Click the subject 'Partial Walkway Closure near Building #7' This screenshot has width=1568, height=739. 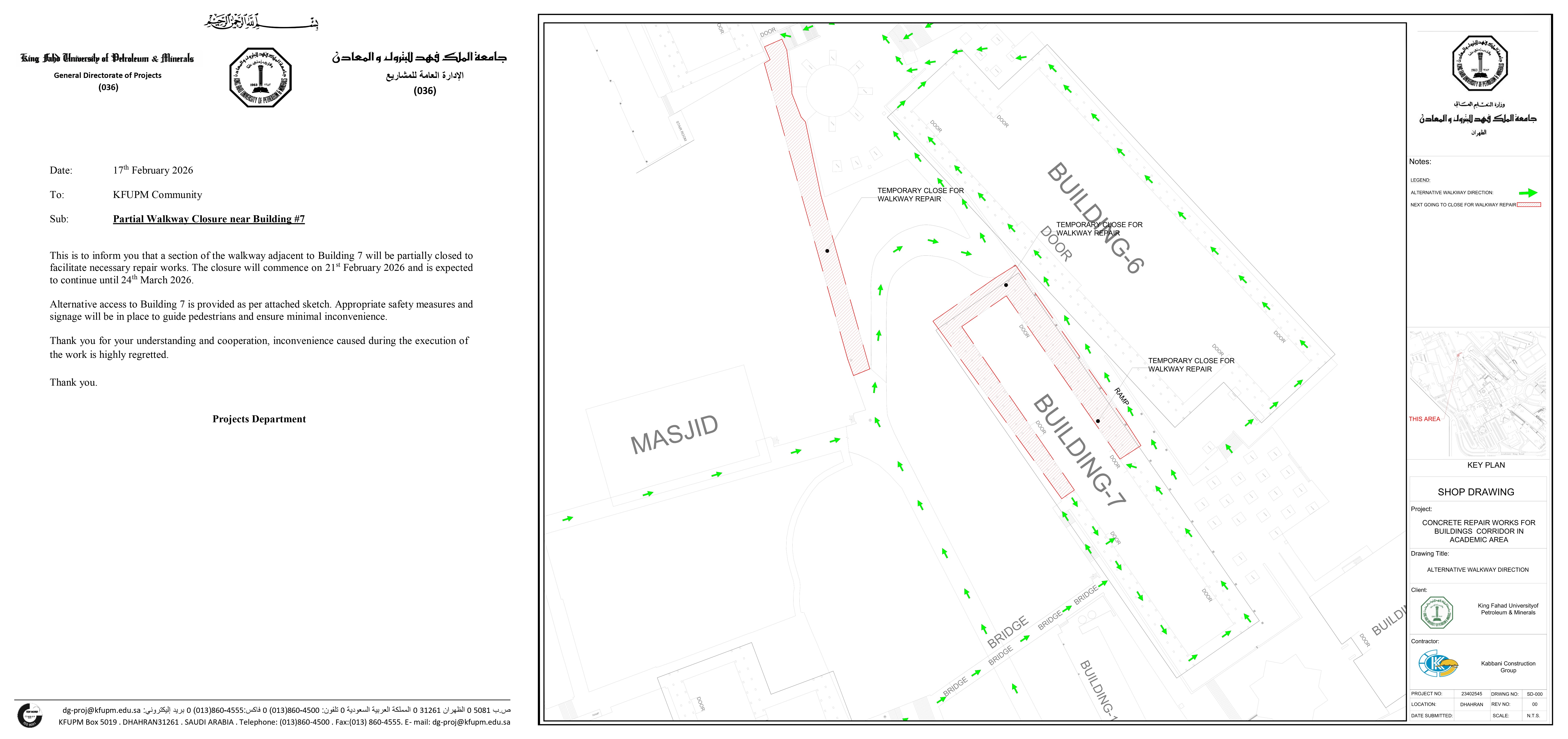[x=209, y=219]
